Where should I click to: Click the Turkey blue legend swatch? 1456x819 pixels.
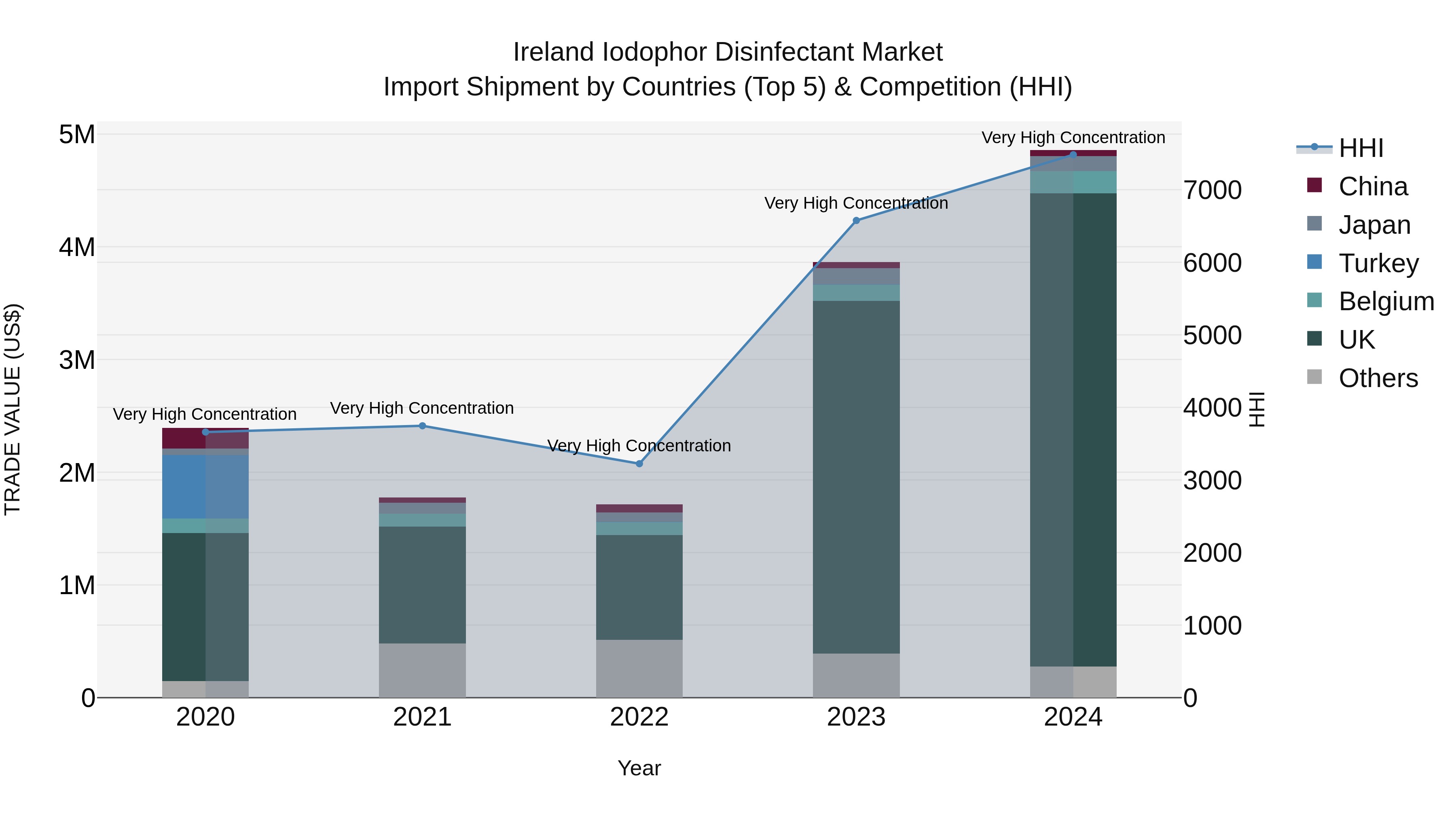click(x=1315, y=262)
